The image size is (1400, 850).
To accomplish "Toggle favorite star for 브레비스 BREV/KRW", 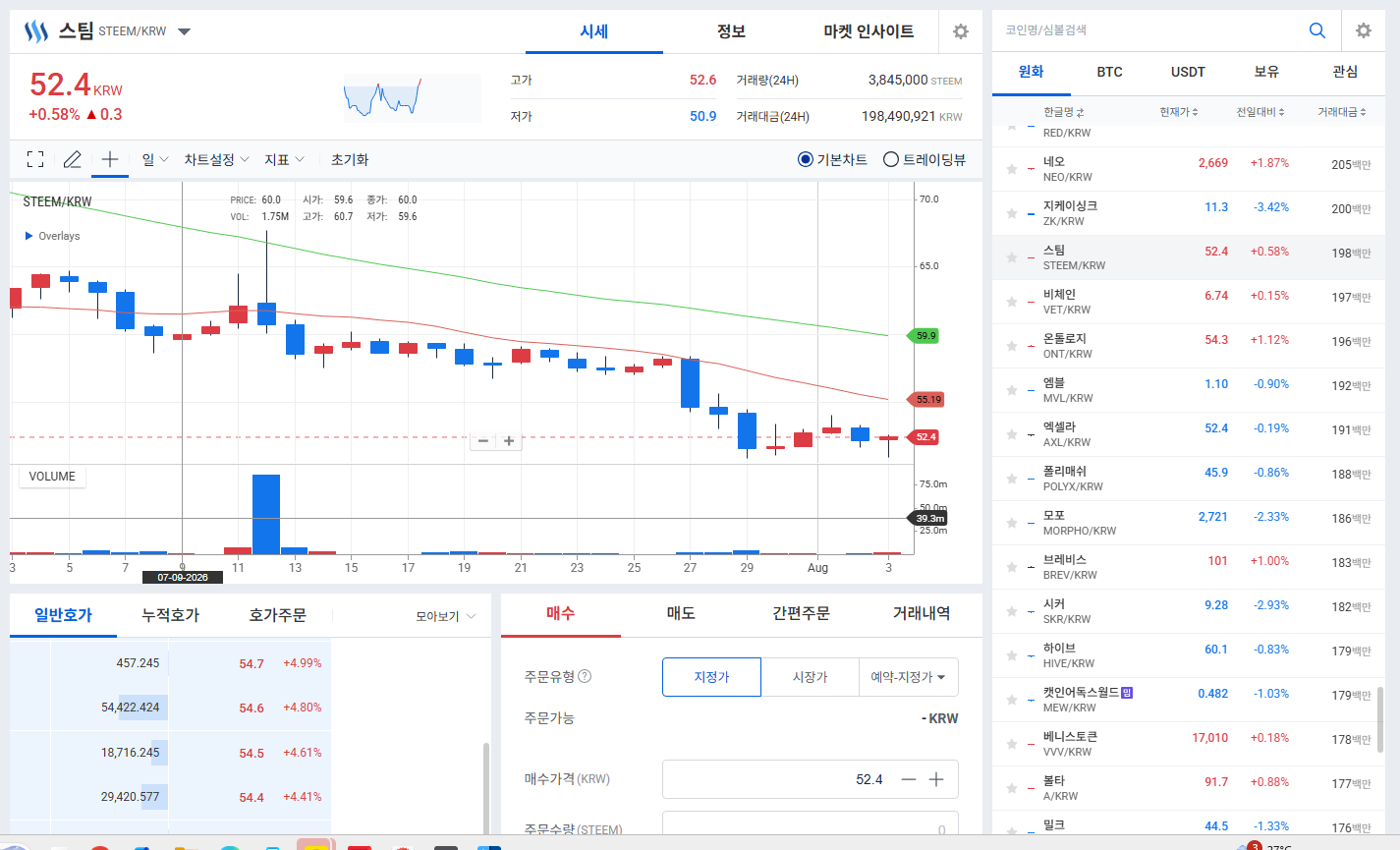I will 1012,567.
